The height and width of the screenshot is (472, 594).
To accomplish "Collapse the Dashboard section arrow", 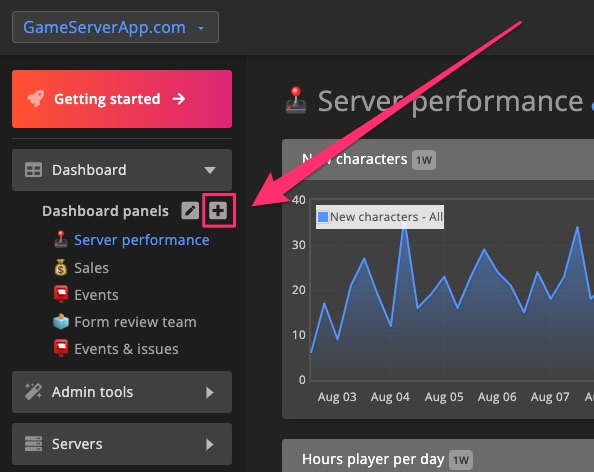I will 210,170.
